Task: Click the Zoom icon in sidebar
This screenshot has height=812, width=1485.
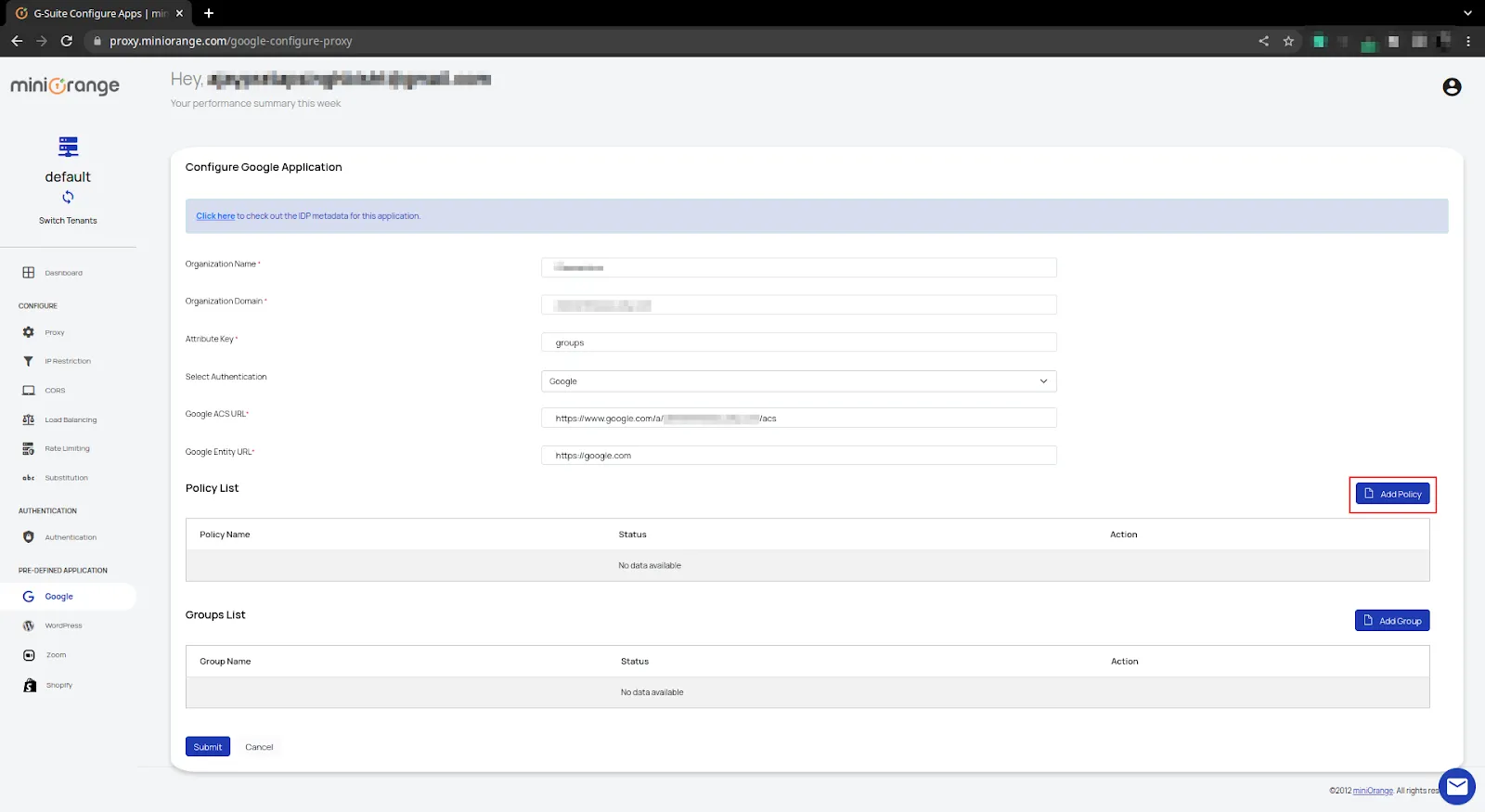Action: point(29,655)
